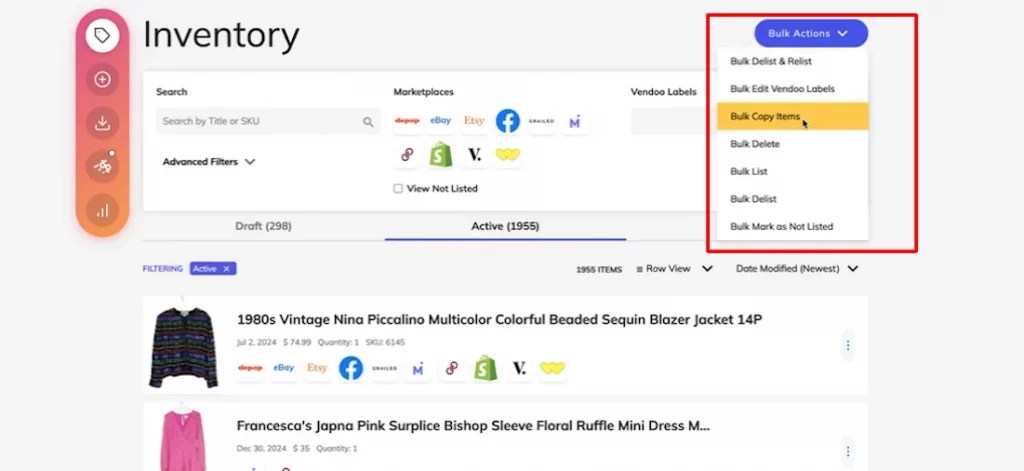Open the Row View dropdown
Viewport: 1024px width, 471px height.
(x=679, y=268)
